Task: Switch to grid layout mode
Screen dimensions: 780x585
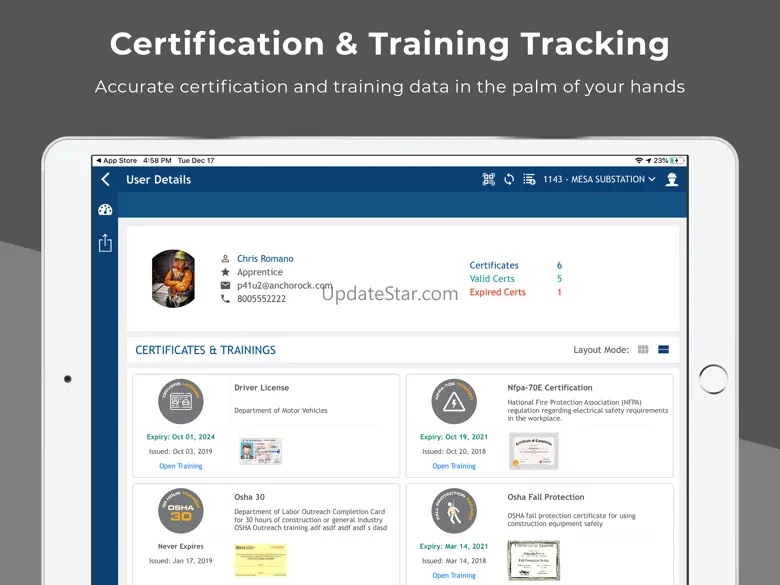Action: [643, 350]
